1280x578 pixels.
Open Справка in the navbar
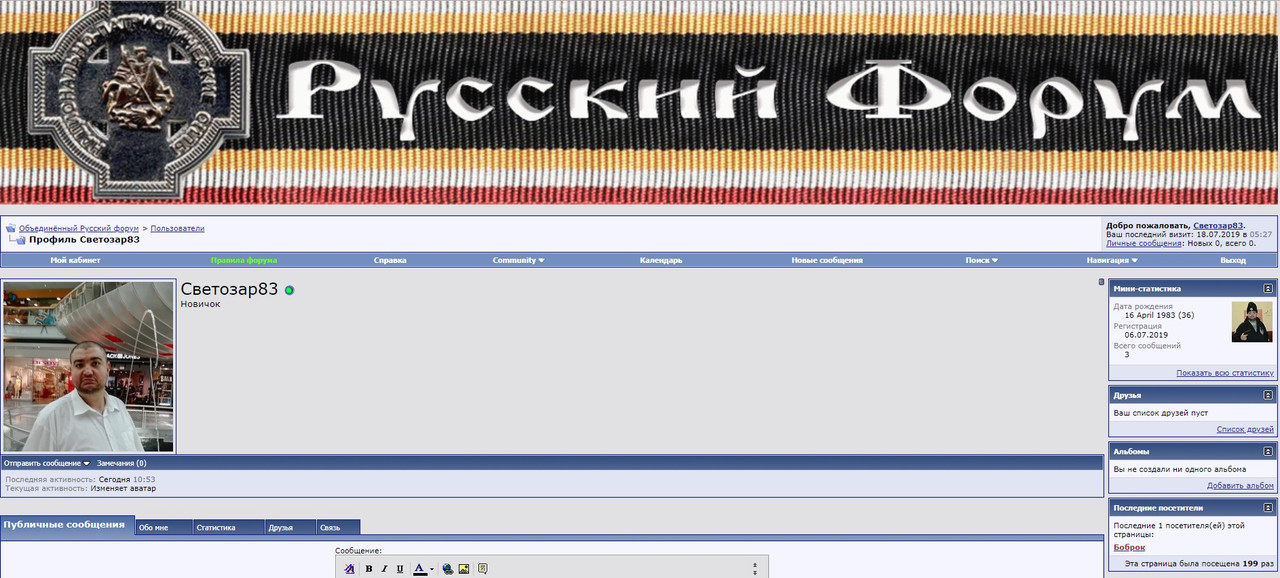click(390, 260)
